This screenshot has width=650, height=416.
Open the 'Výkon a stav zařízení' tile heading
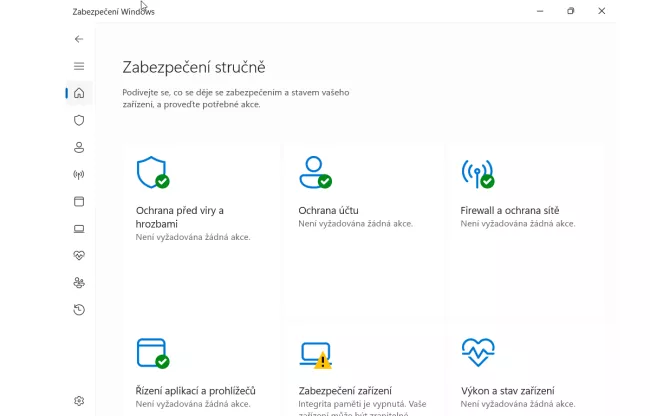pyautogui.click(x=507, y=390)
